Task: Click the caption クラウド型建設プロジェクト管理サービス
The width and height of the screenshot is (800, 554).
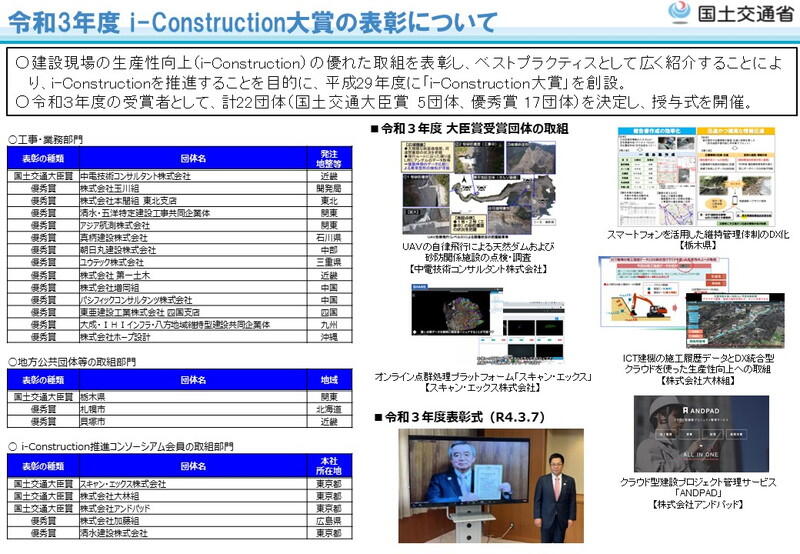Action: (698, 482)
